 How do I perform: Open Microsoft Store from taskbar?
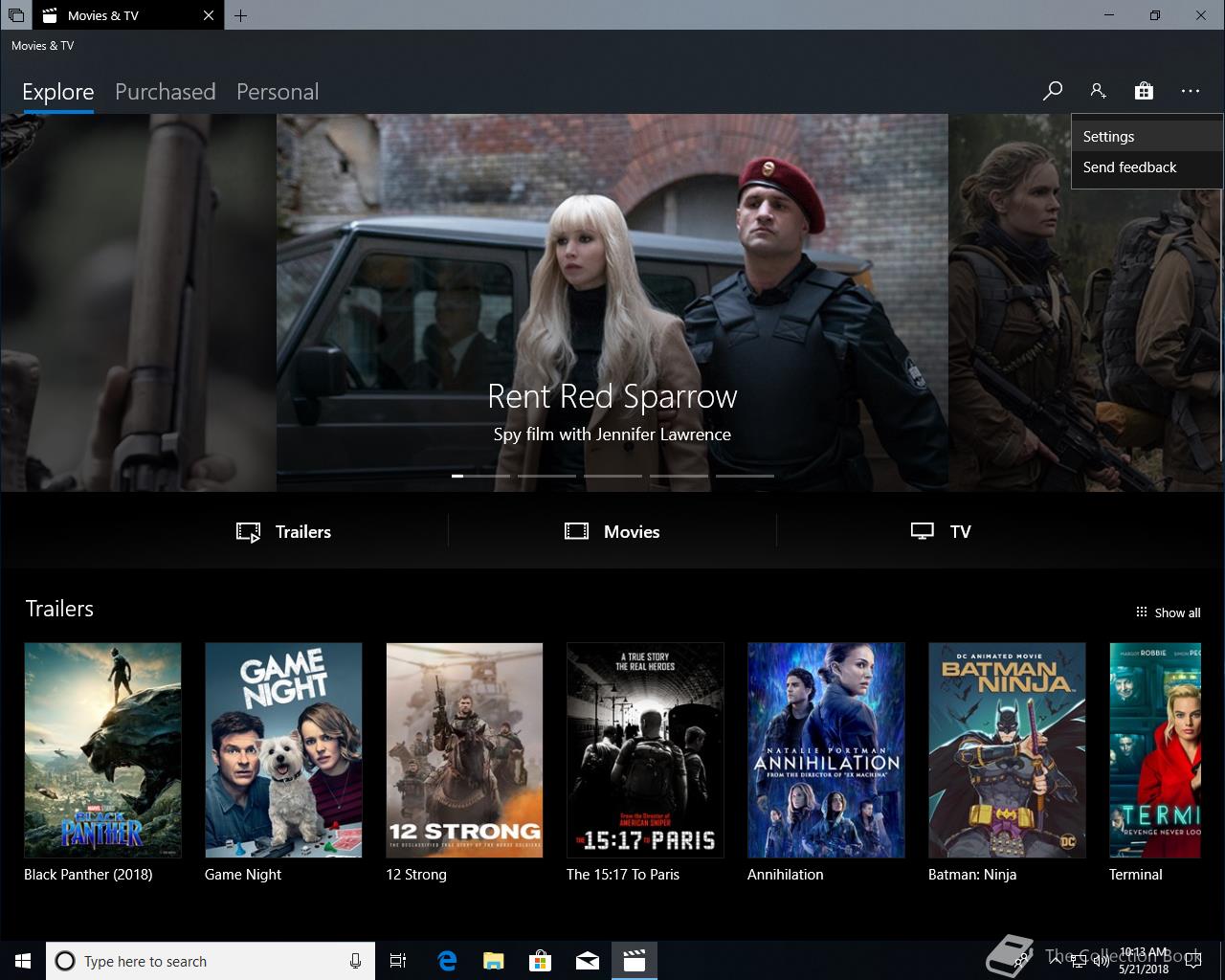point(541,961)
